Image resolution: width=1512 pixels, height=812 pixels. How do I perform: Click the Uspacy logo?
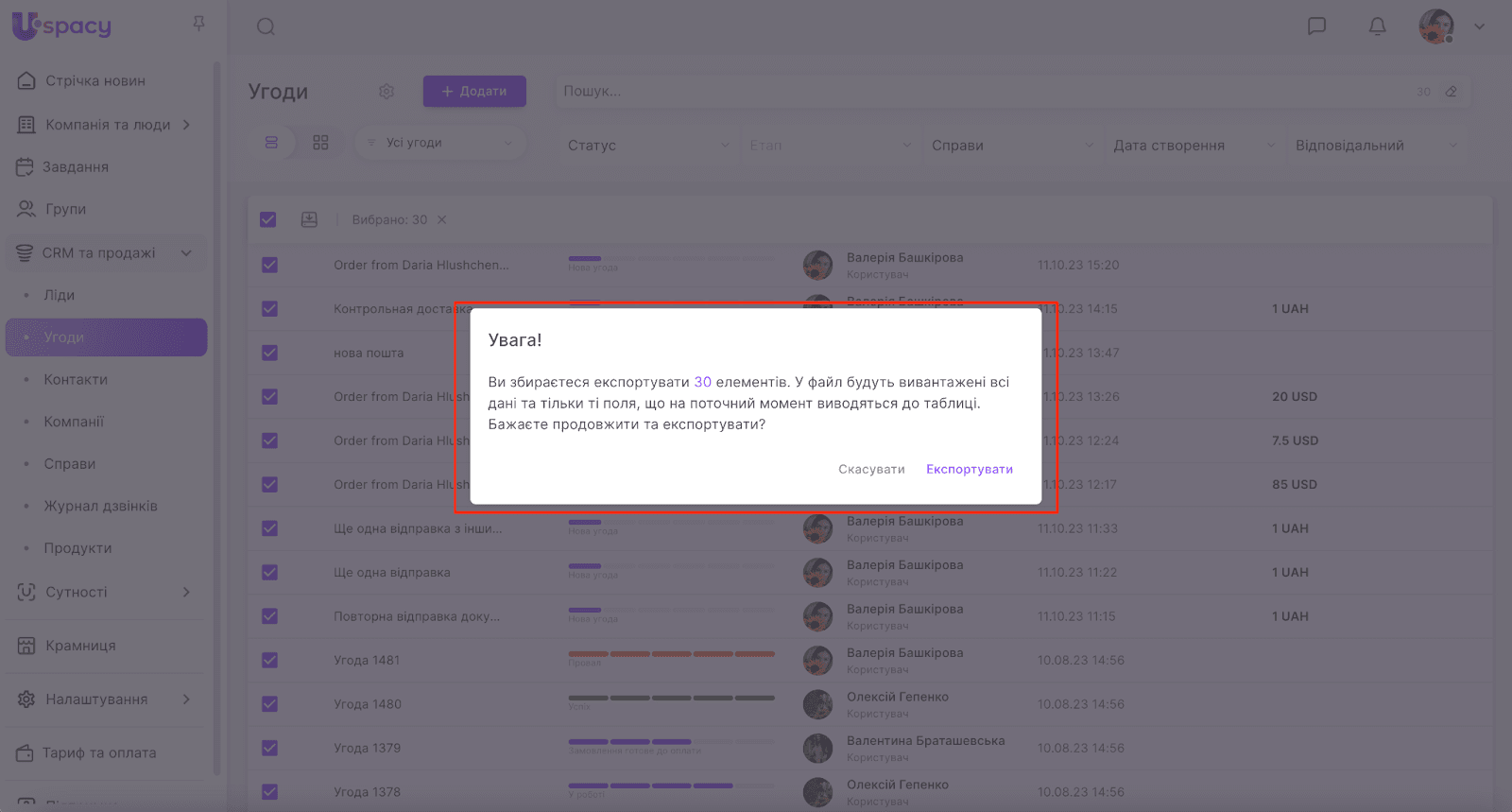click(x=61, y=26)
